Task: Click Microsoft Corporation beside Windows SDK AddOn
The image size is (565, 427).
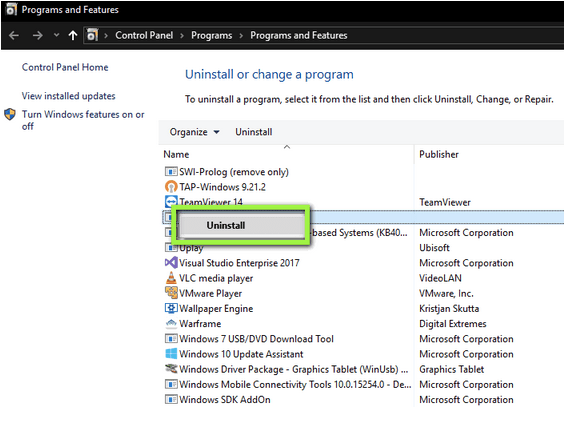Action: 466,400
